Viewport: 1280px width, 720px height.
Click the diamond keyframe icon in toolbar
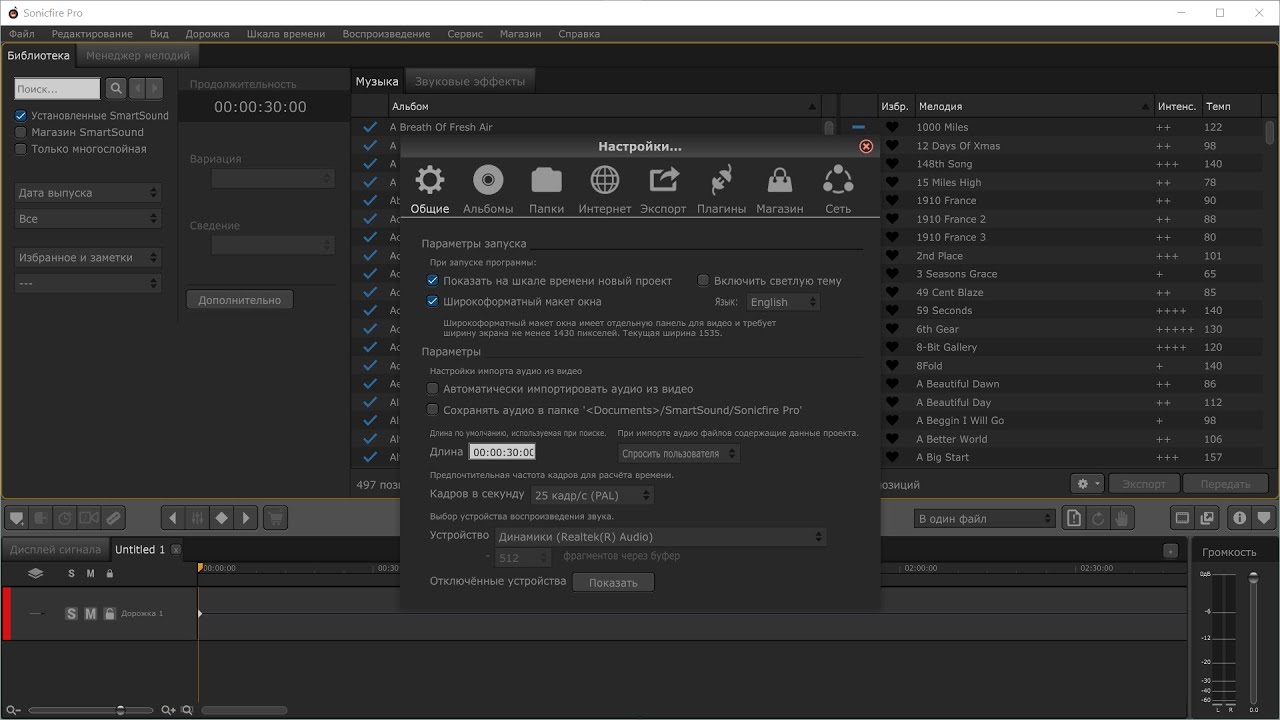(222, 518)
